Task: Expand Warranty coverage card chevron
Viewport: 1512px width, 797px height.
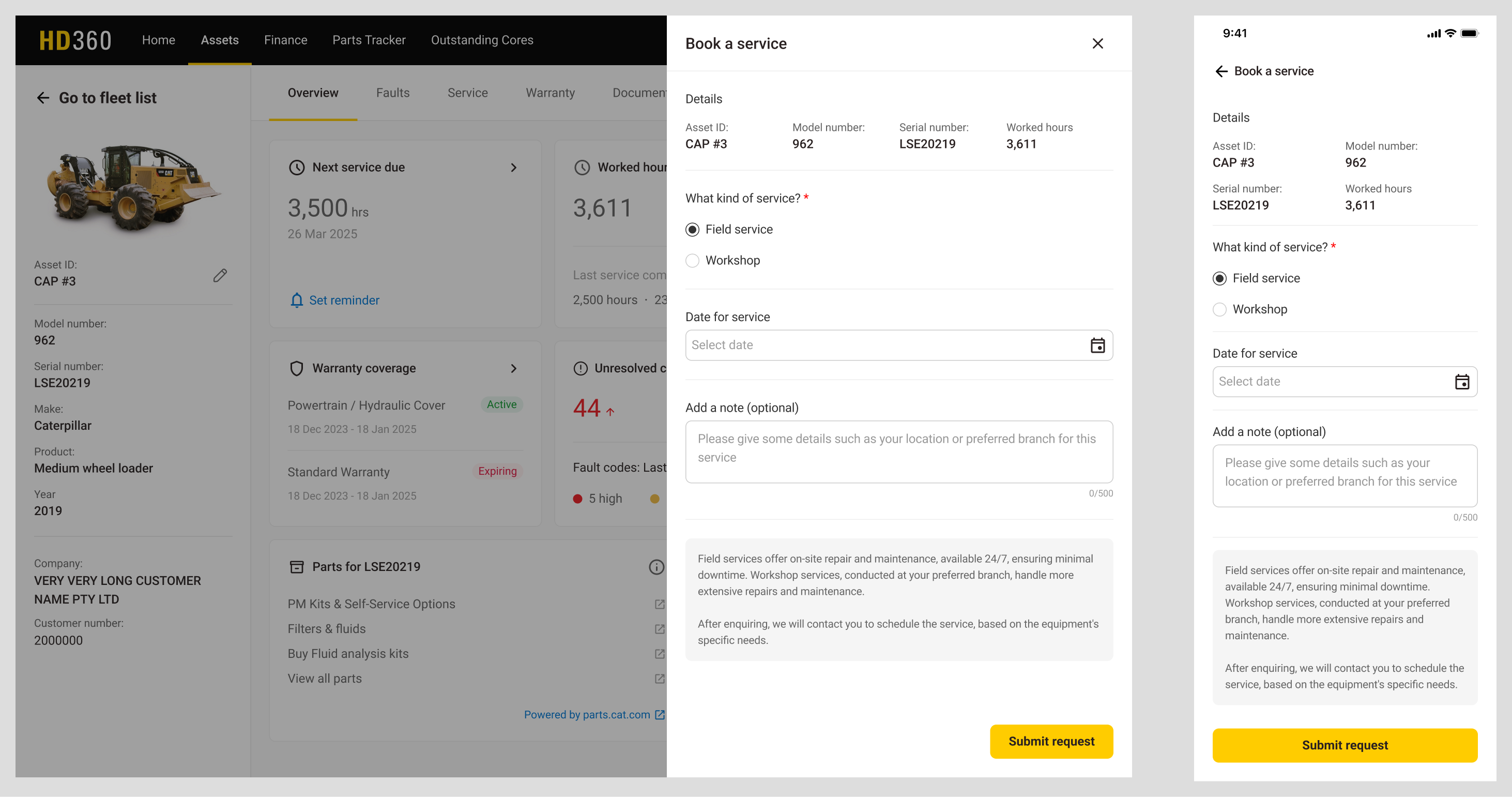Action: point(514,368)
